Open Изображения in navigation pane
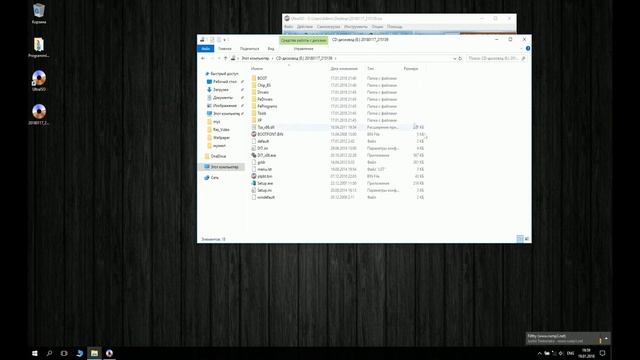The height and width of the screenshot is (360, 640). [x=224, y=106]
